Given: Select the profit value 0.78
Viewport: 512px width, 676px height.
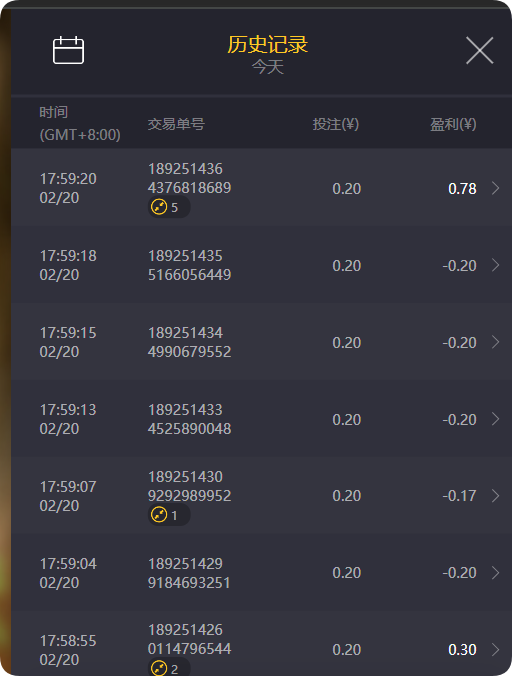Looking at the screenshot, I should coord(462,188).
